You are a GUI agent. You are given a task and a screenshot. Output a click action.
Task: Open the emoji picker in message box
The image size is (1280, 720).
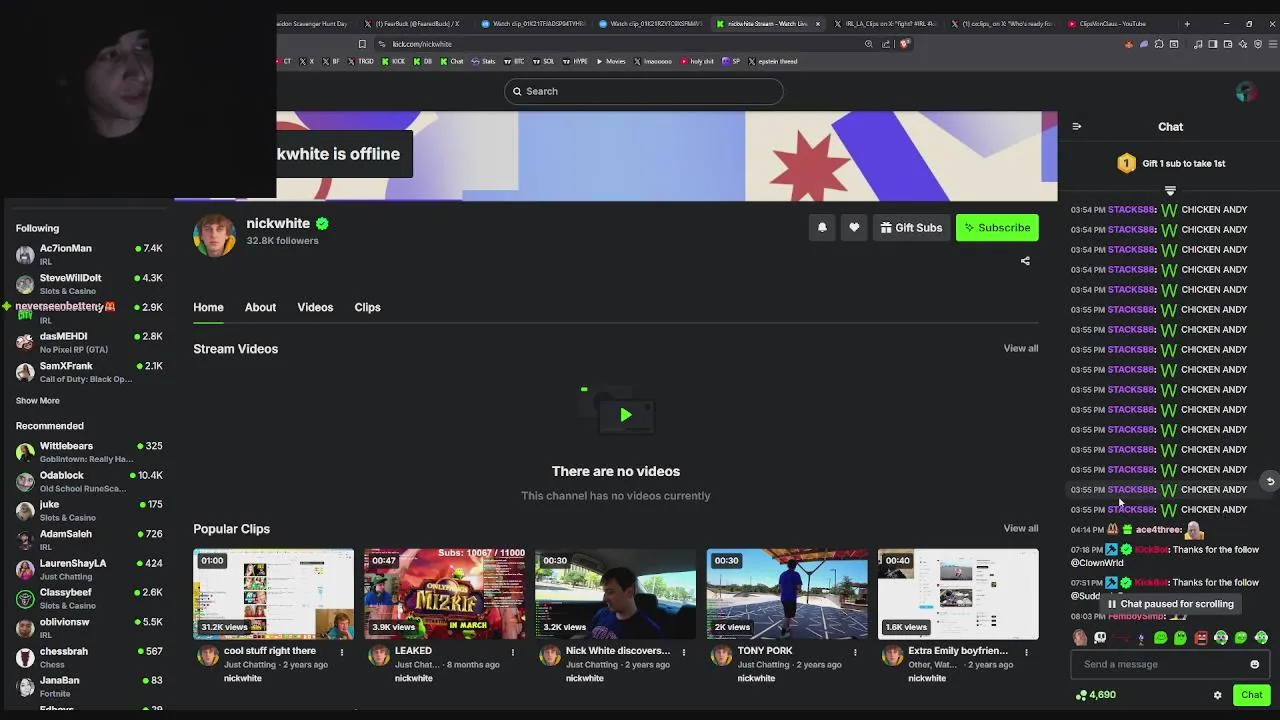coord(1254,664)
